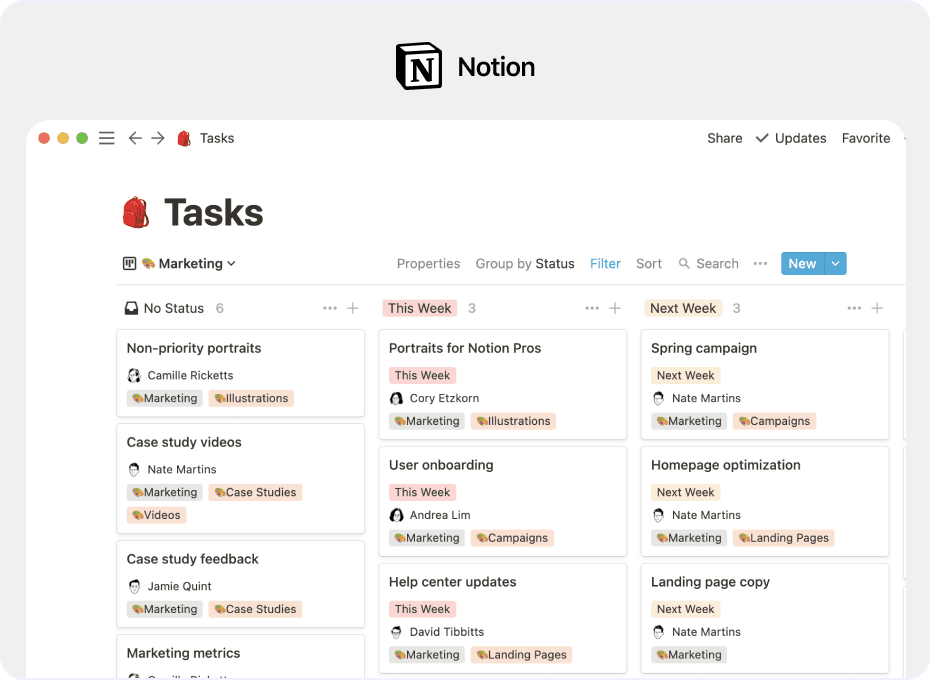Expand the New button dropdown arrow
Viewport: 930px width, 680px height.
coord(835,263)
